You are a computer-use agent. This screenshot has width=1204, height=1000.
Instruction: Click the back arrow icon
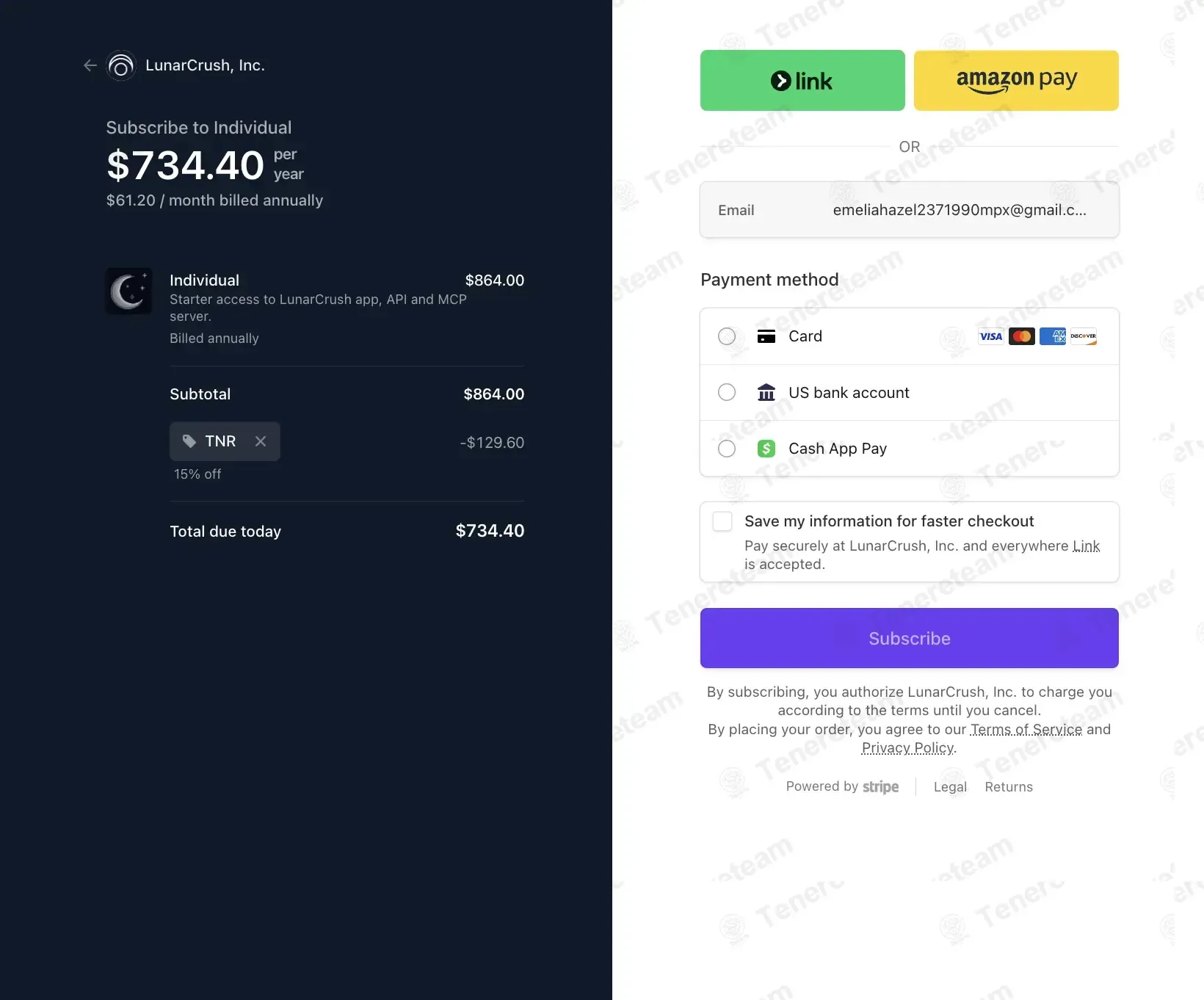[90, 65]
